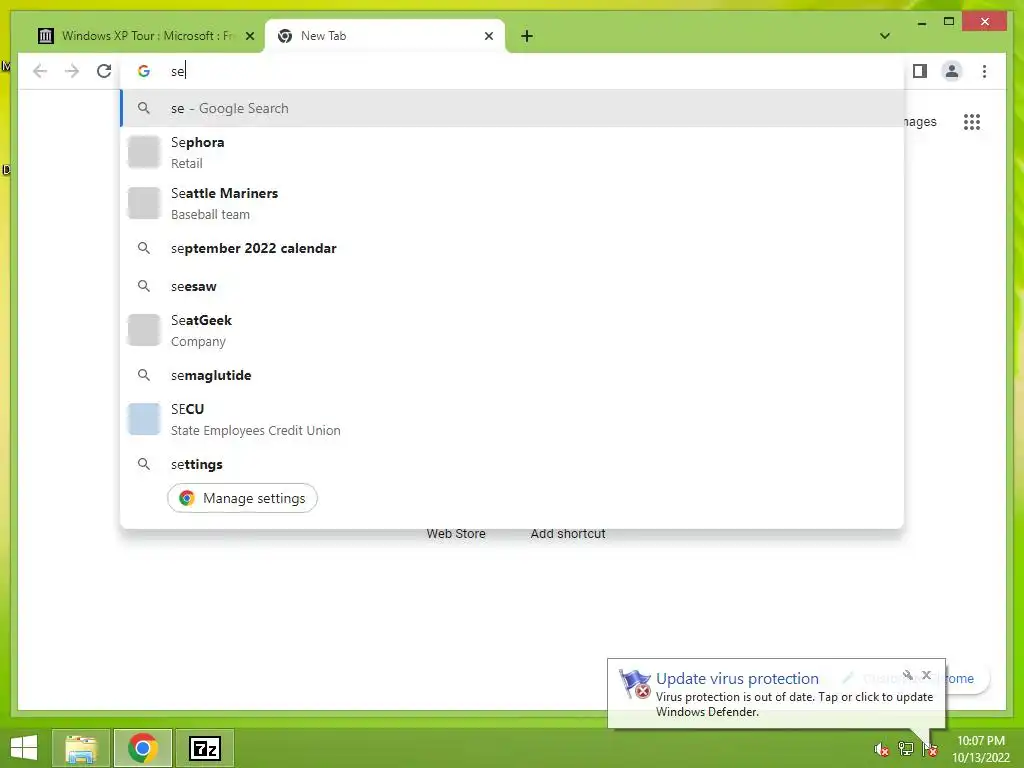Open Chrome's three-dot menu
Screen dimensions: 1024x768
pos(984,71)
